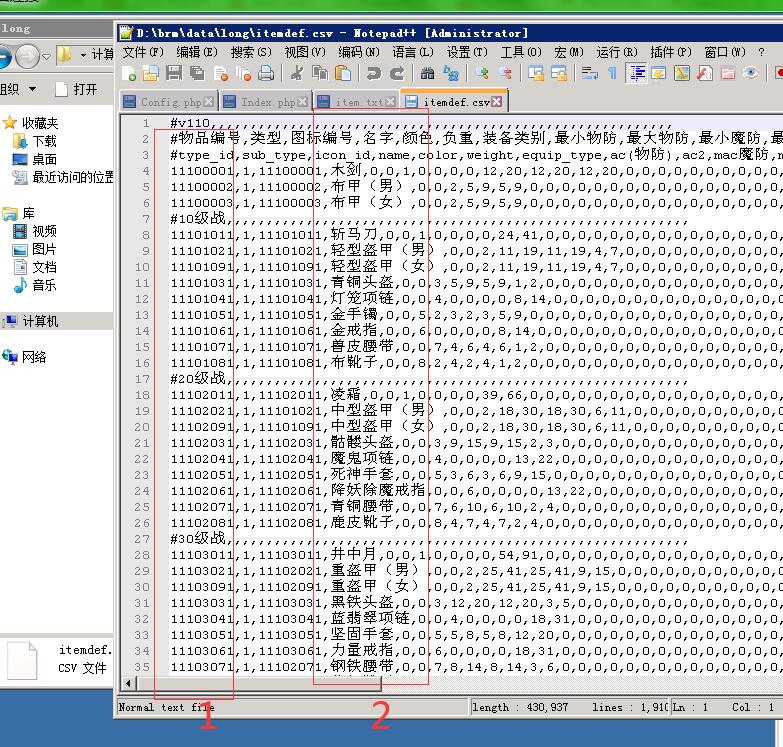This screenshot has height=747, width=783.
Task: Click the Print toolbar icon
Action: pos(266,73)
